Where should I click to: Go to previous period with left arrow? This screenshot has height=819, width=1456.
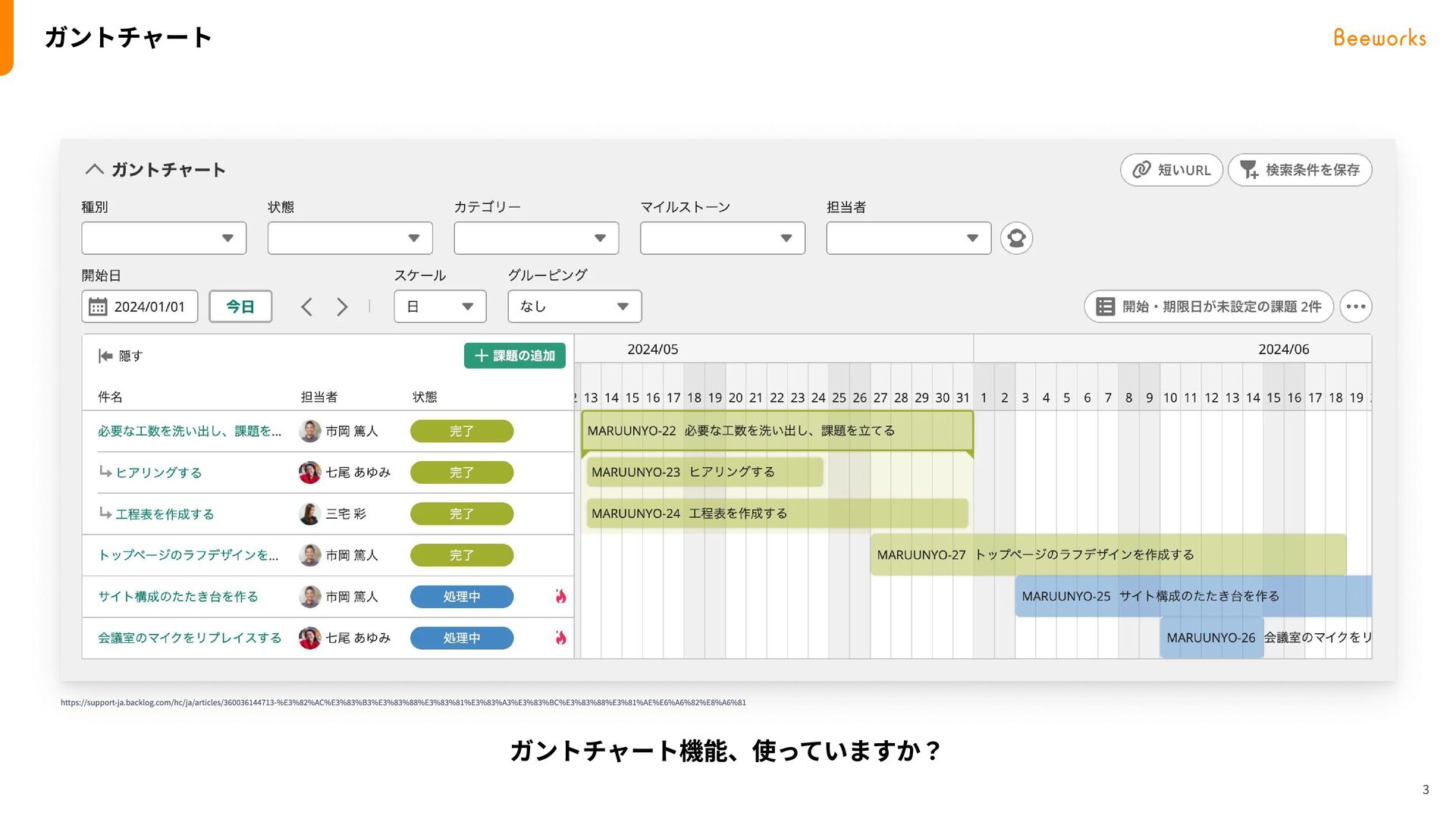pos(306,306)
